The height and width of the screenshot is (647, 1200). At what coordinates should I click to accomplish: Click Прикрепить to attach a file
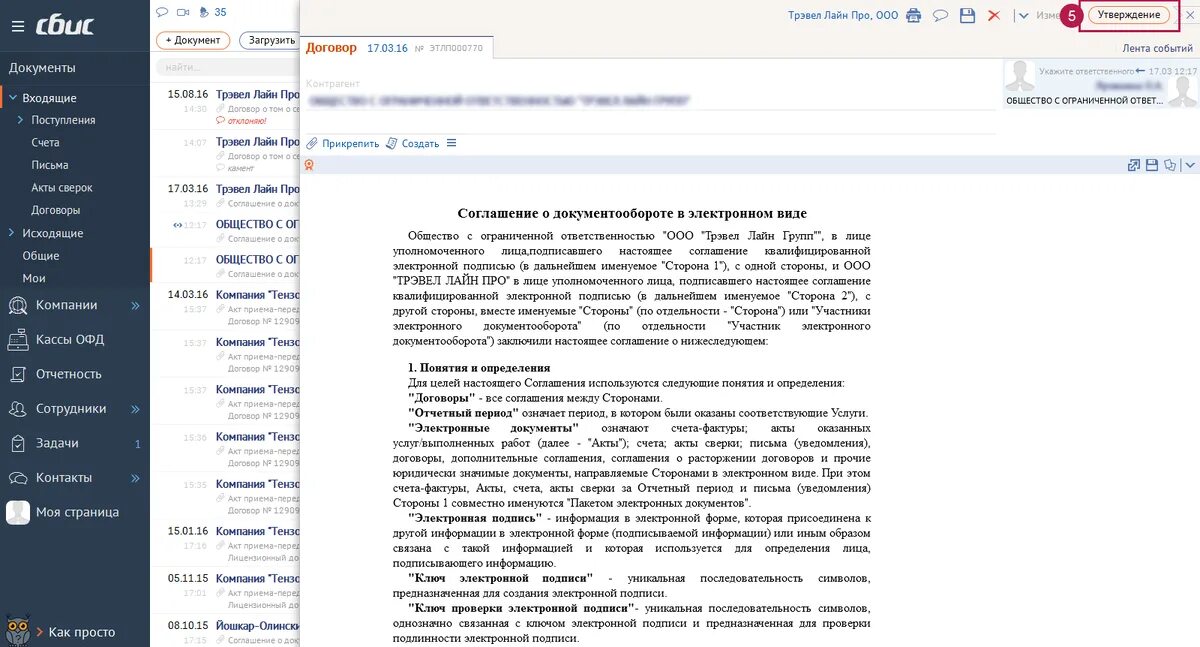click(x=344, y=143)
